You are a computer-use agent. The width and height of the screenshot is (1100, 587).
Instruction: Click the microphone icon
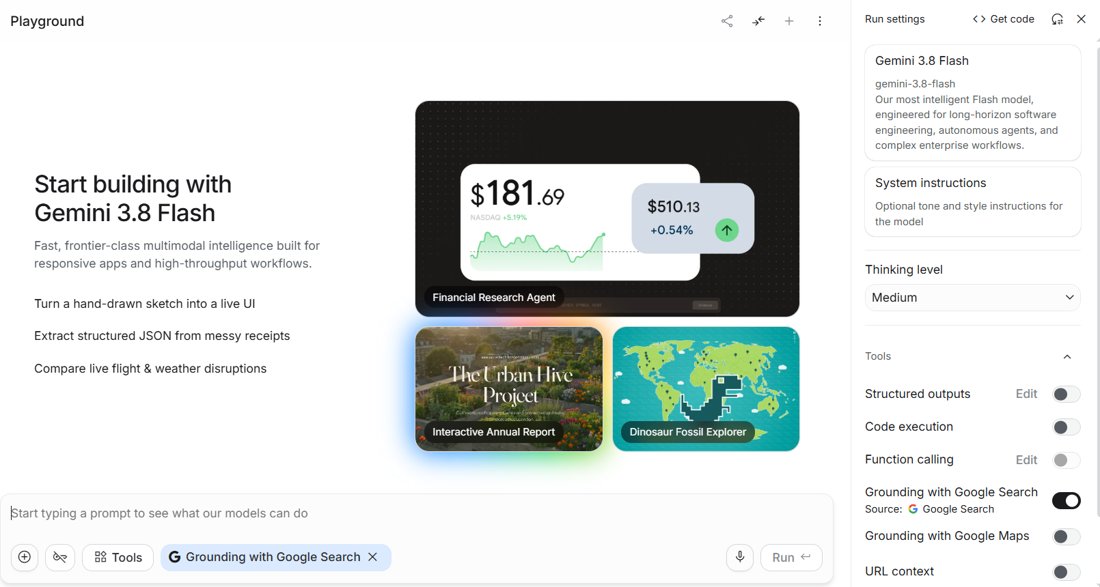click(739, 557)
